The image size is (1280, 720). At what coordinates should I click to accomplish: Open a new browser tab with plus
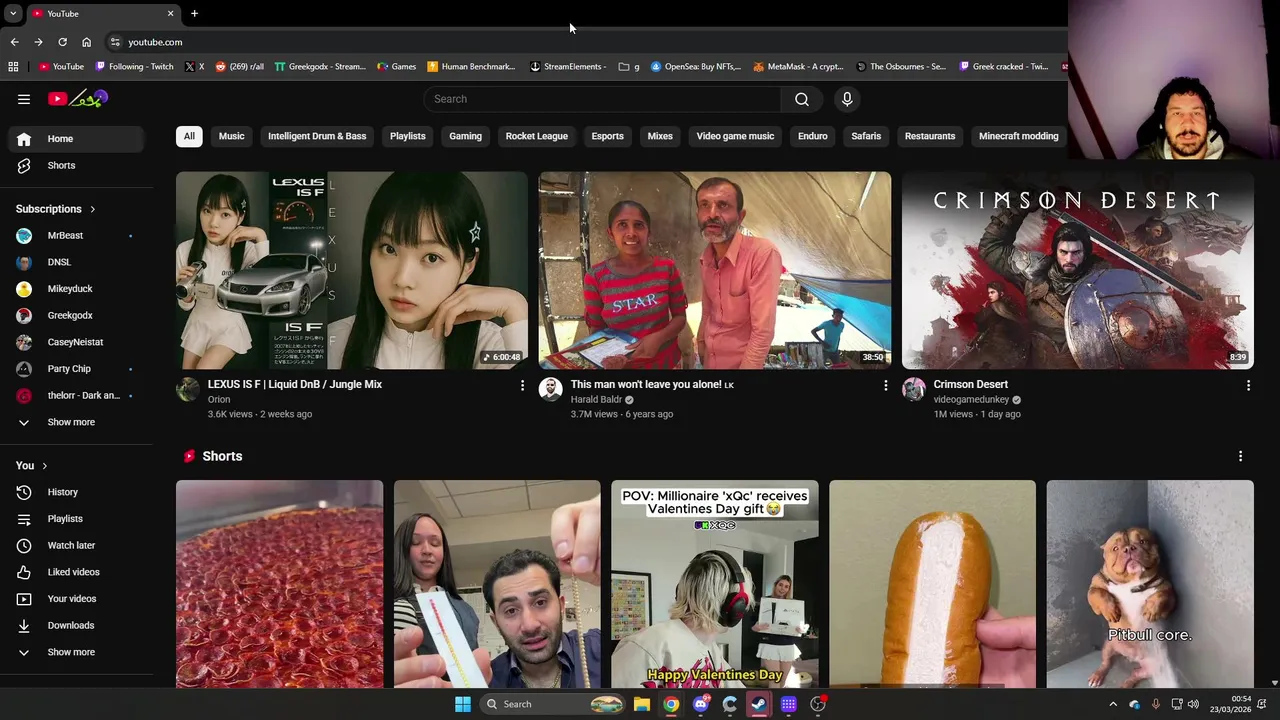[194, 14]
